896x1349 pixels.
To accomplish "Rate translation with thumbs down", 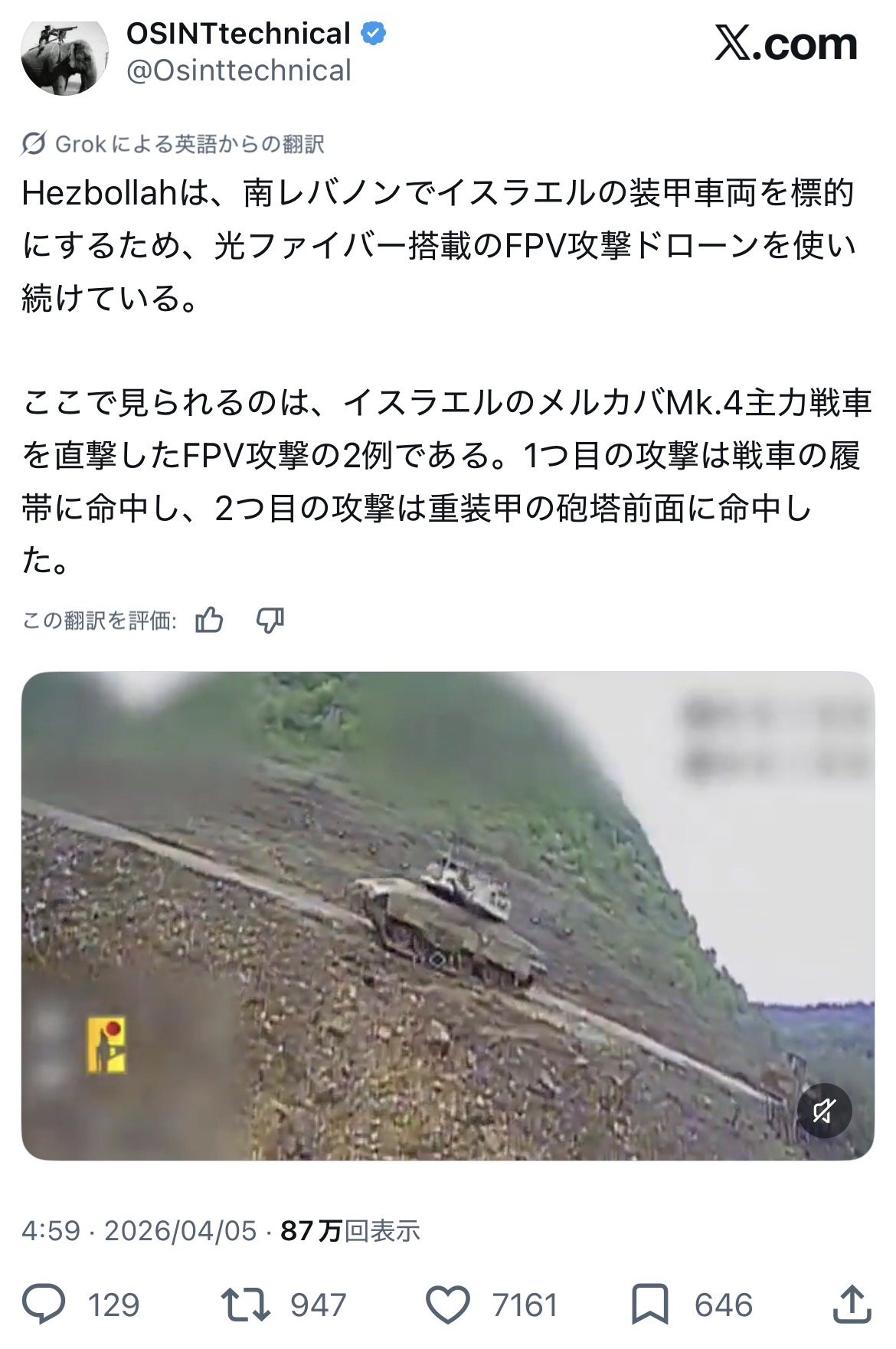I will [270, 620].
